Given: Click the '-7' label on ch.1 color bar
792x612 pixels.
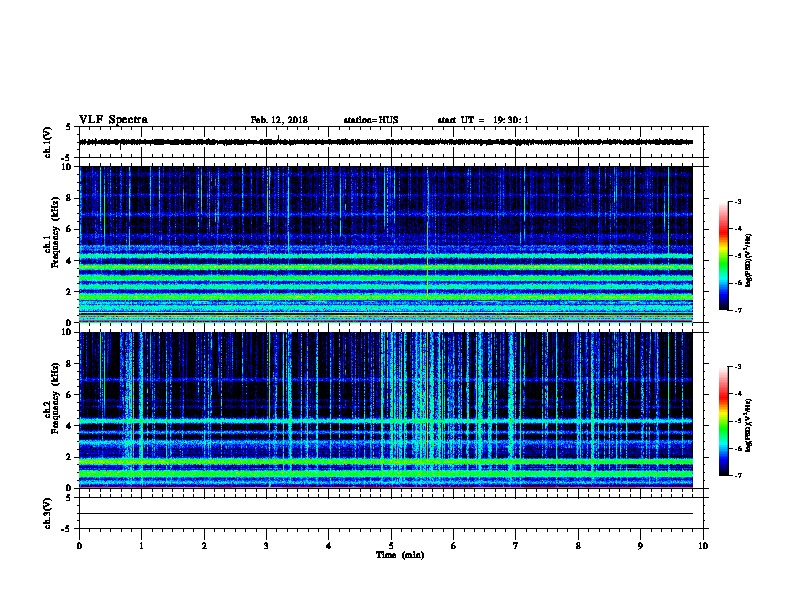Looking at the screenshot, I should (737, 310).
